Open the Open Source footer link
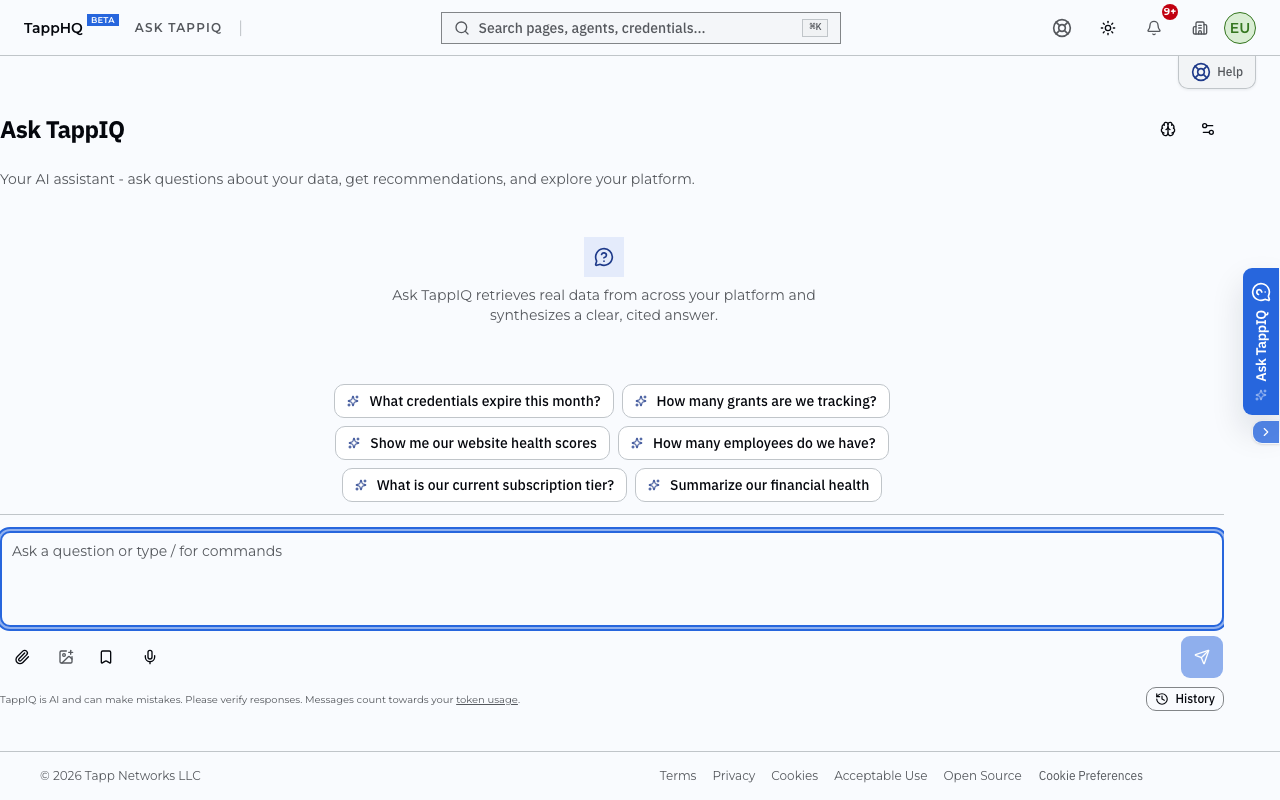Image resolution: width=1280 pixels, height=800 pixels. 983,776
